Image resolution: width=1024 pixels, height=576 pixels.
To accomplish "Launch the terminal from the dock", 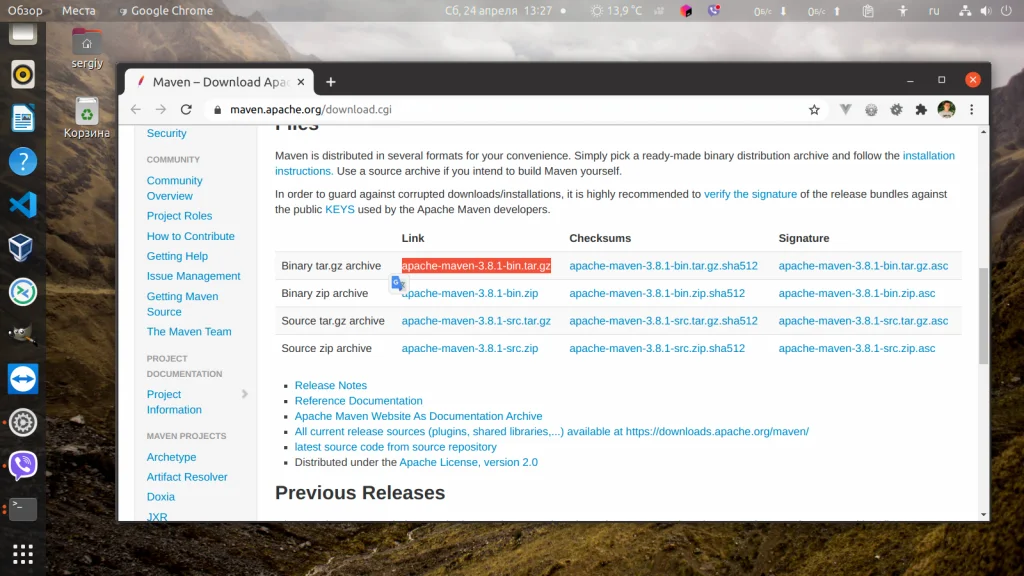I will [x=22, y=509].
